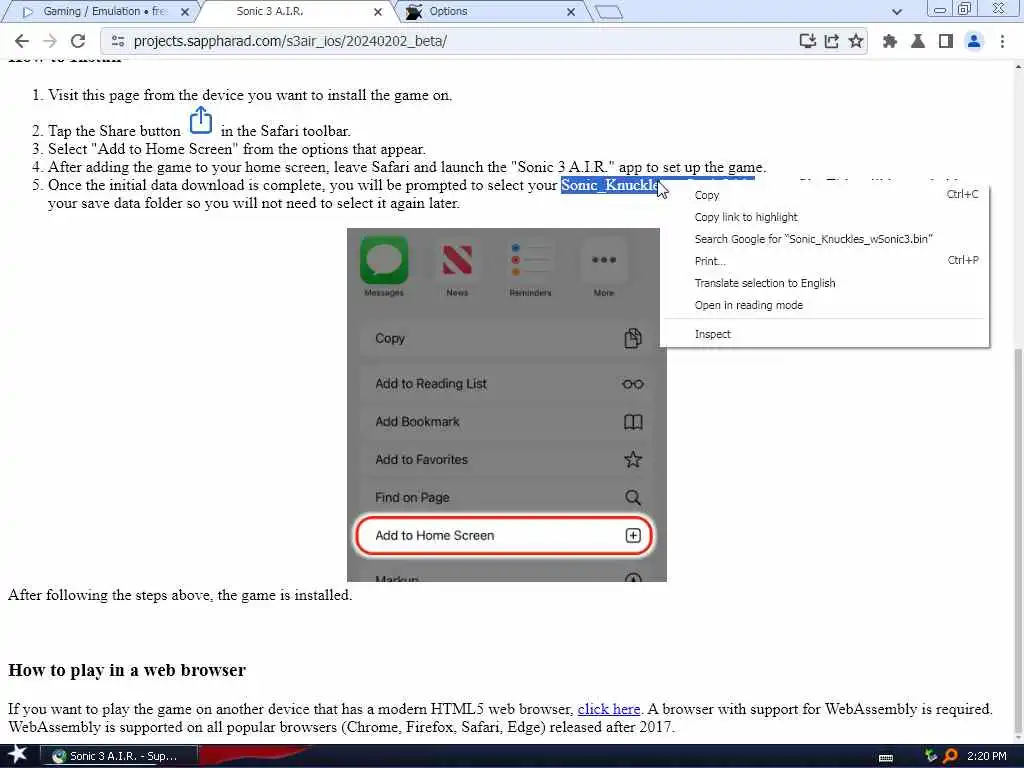The width and height of the screenshot is (1024, 768).
Task: Open Chrome three-dot menu
Action: [1002, 41]
